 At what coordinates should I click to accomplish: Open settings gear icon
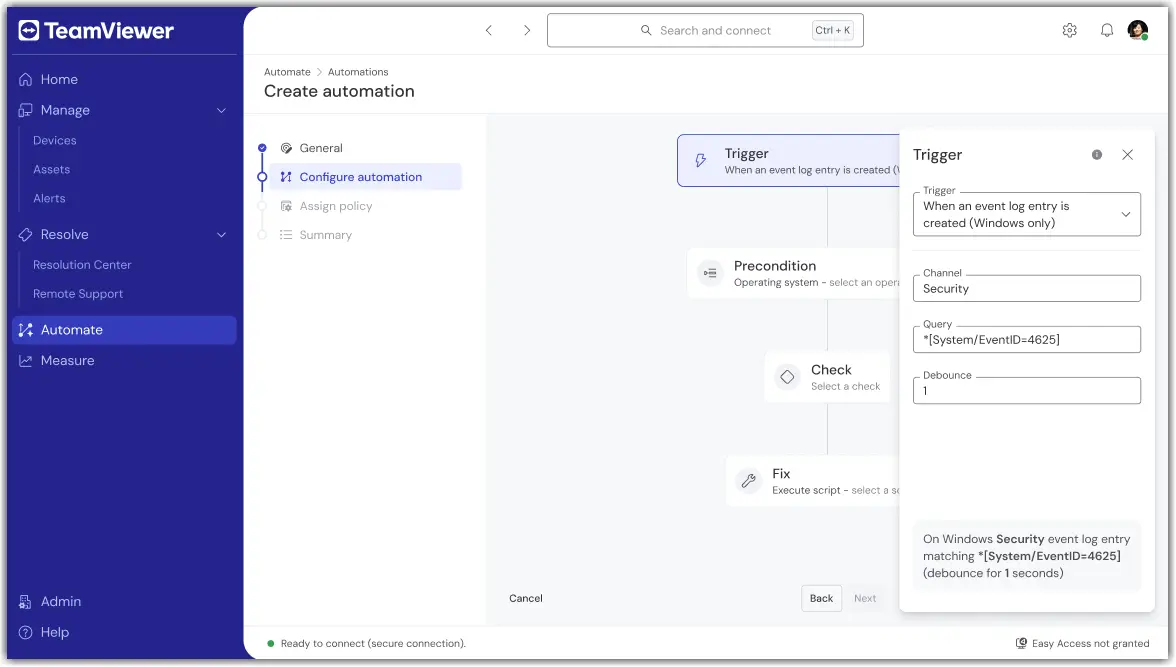click(x=1070, y=30)
